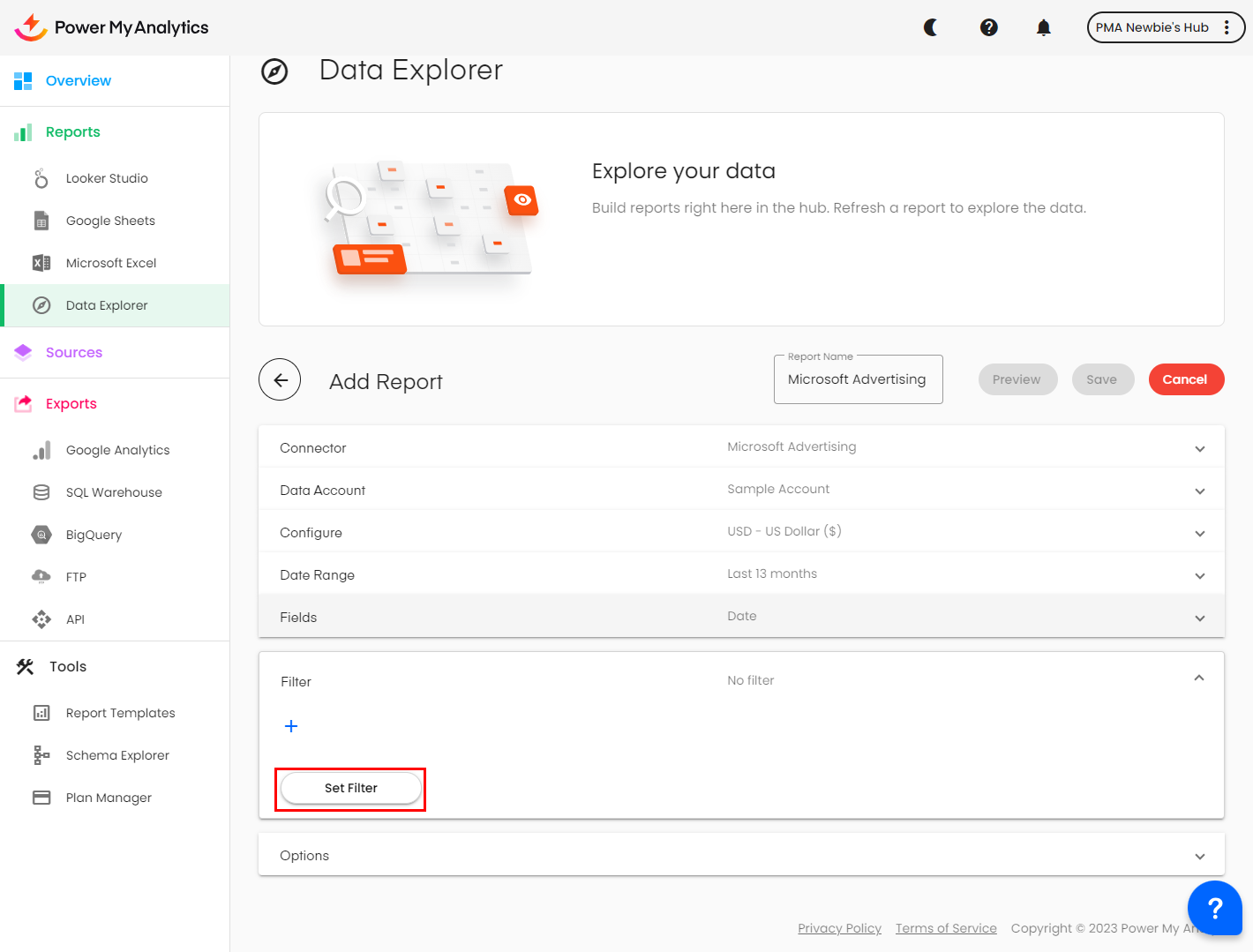Collapse the Filter section

1198,678
